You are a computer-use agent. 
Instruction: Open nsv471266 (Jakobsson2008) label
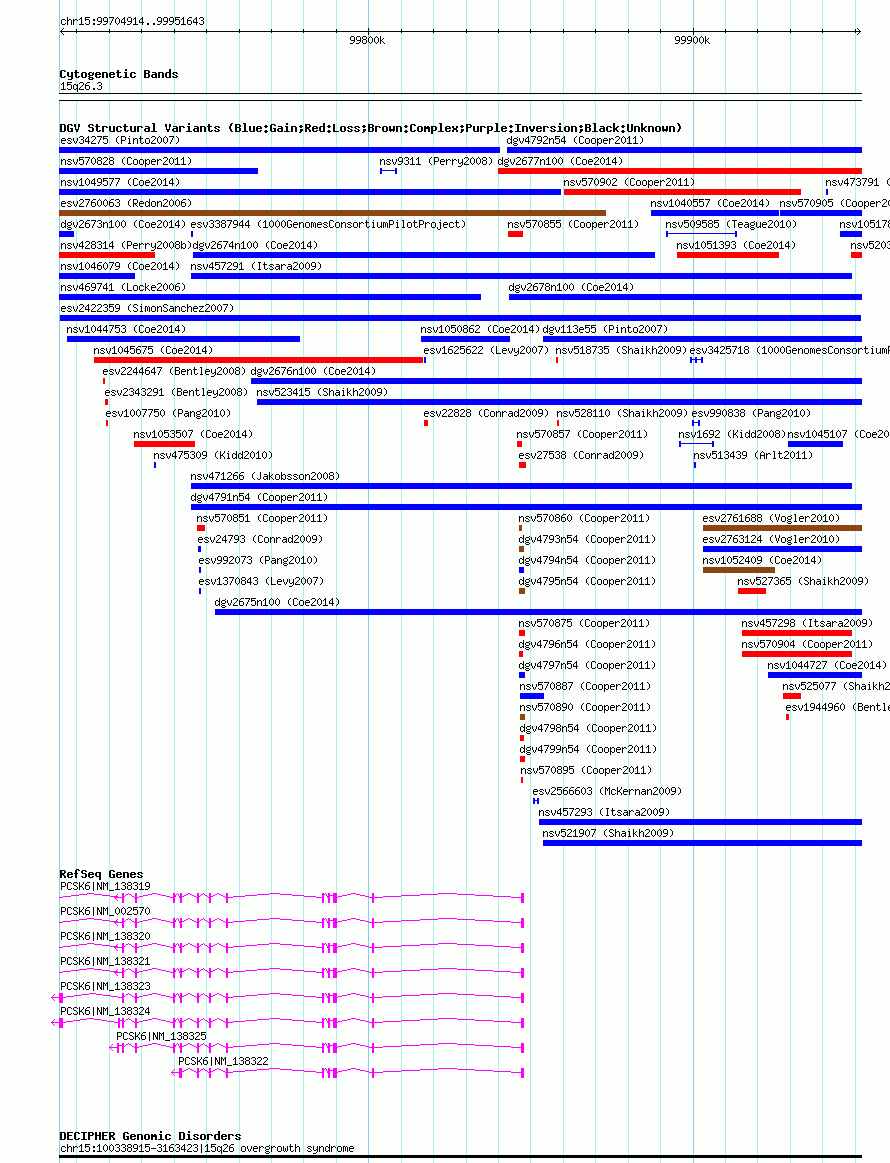click(x=265, y=476)
